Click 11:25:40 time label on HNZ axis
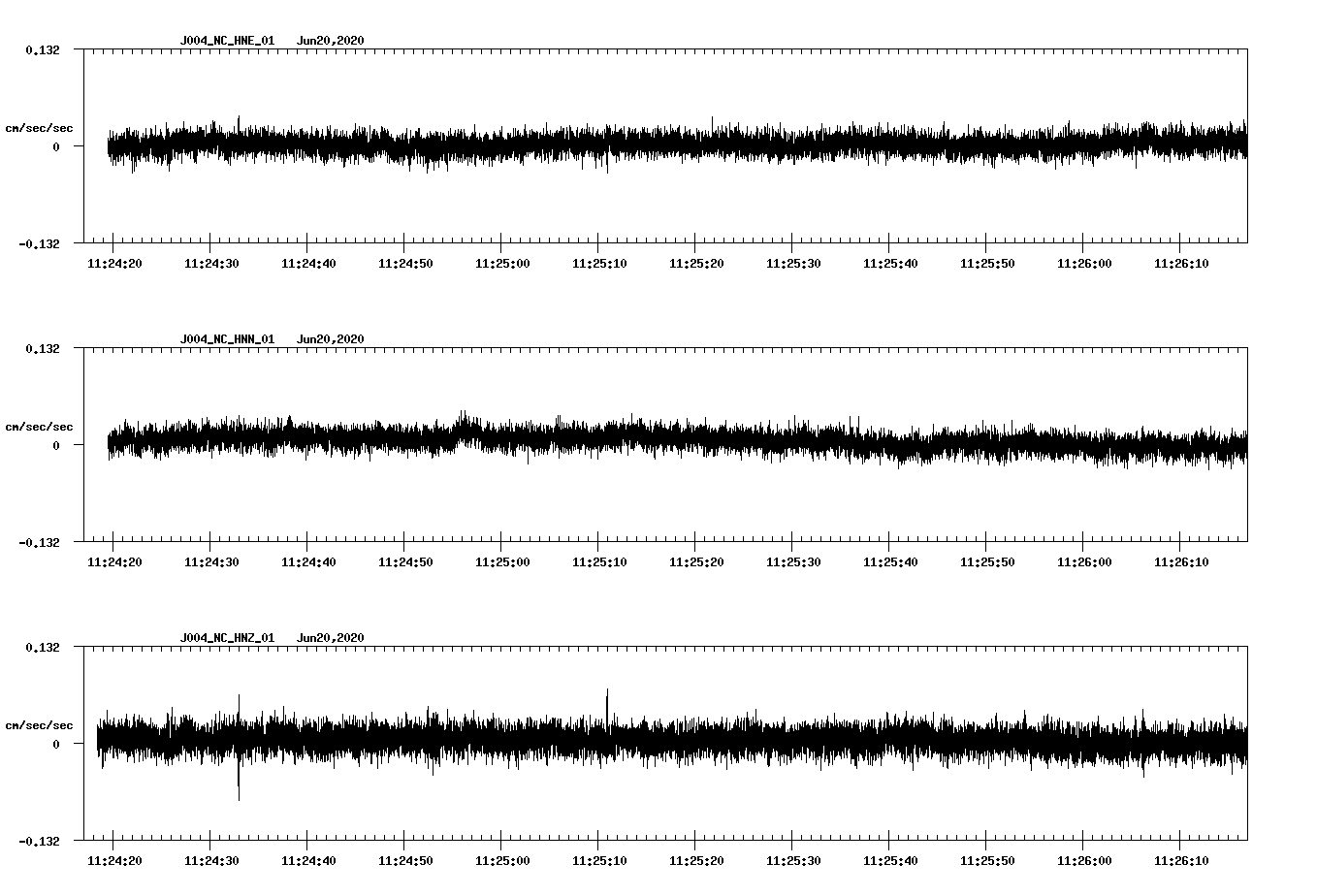The width and height of the screenshot is (1317, 896). coord(890,861)
